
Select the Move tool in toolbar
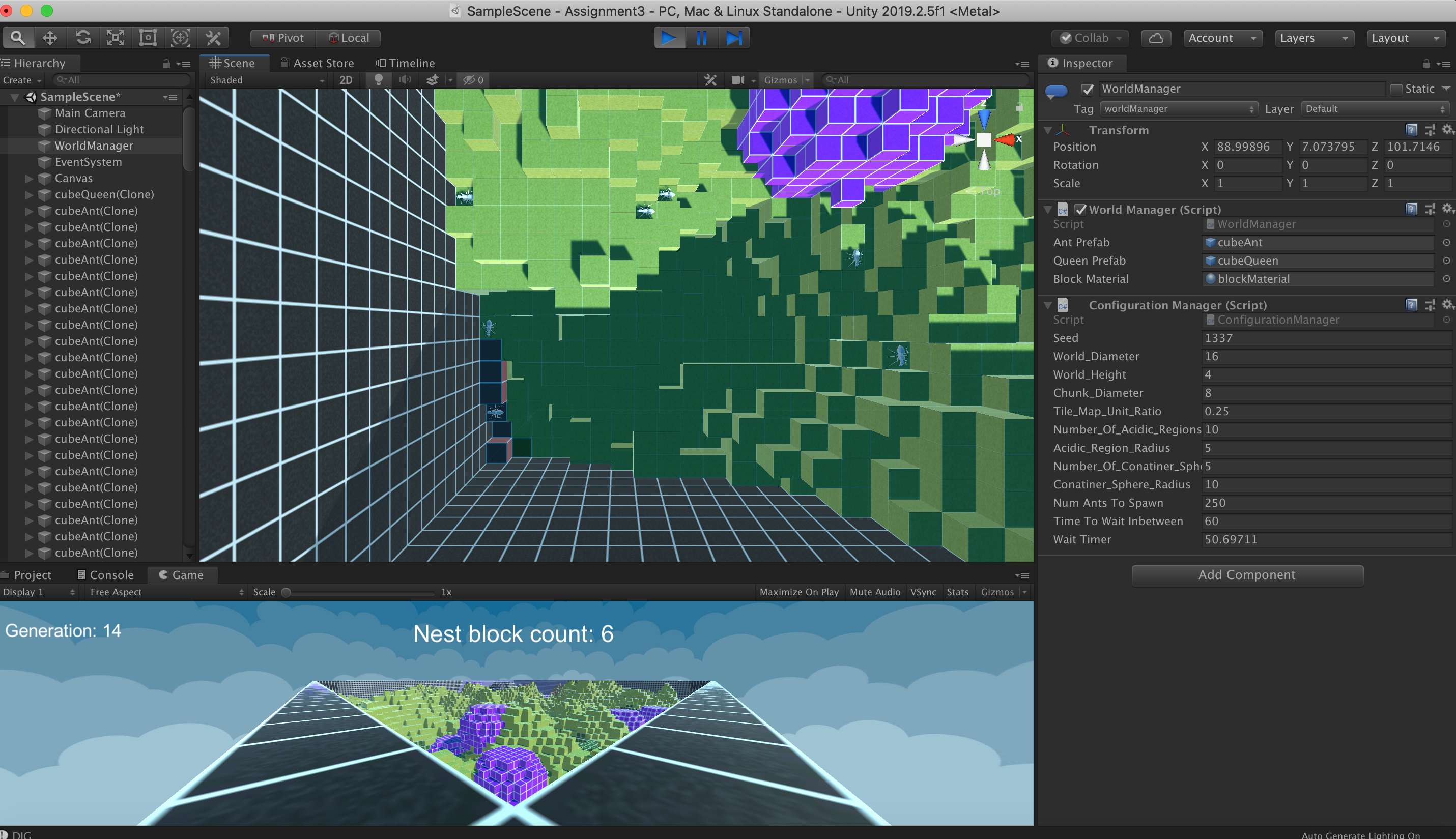(49, 38)
